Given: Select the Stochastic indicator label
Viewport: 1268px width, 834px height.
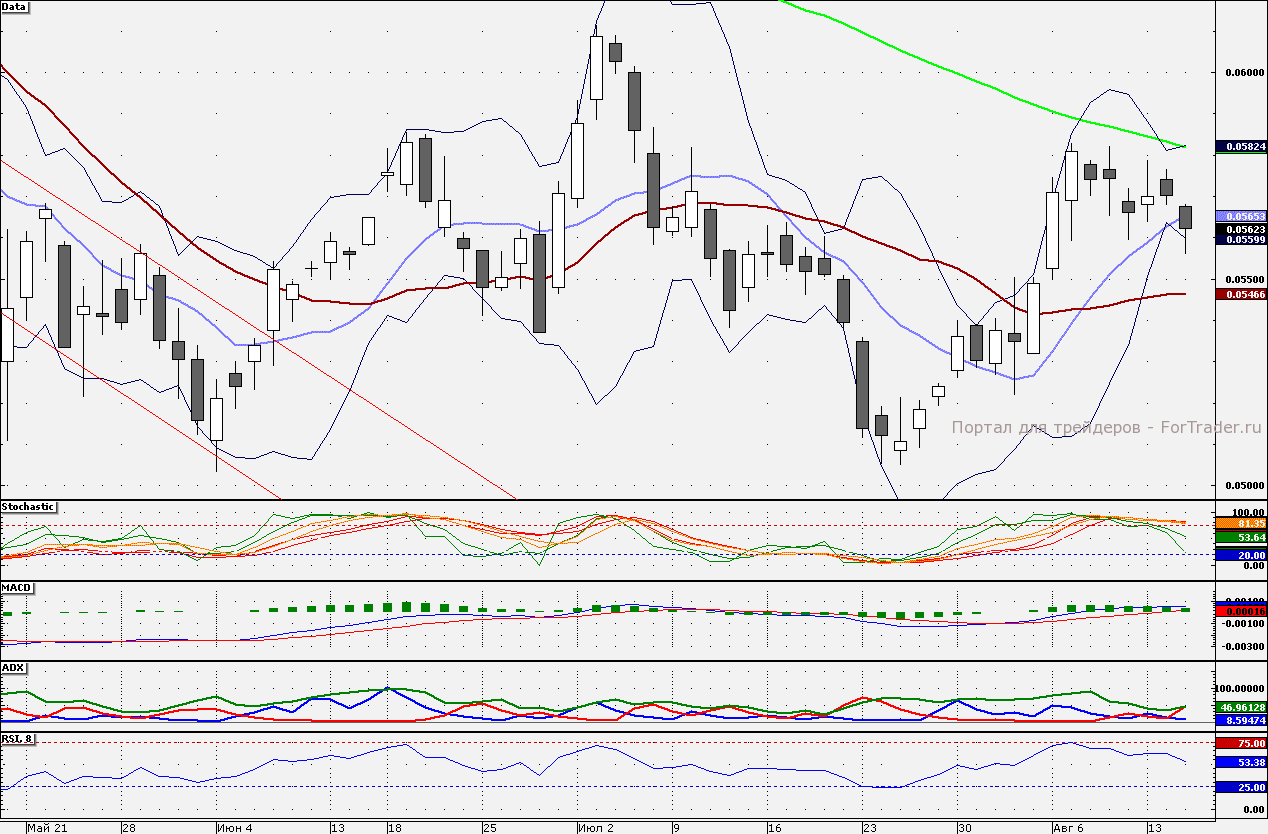Looking at the screenshot, I should [28, 507].
